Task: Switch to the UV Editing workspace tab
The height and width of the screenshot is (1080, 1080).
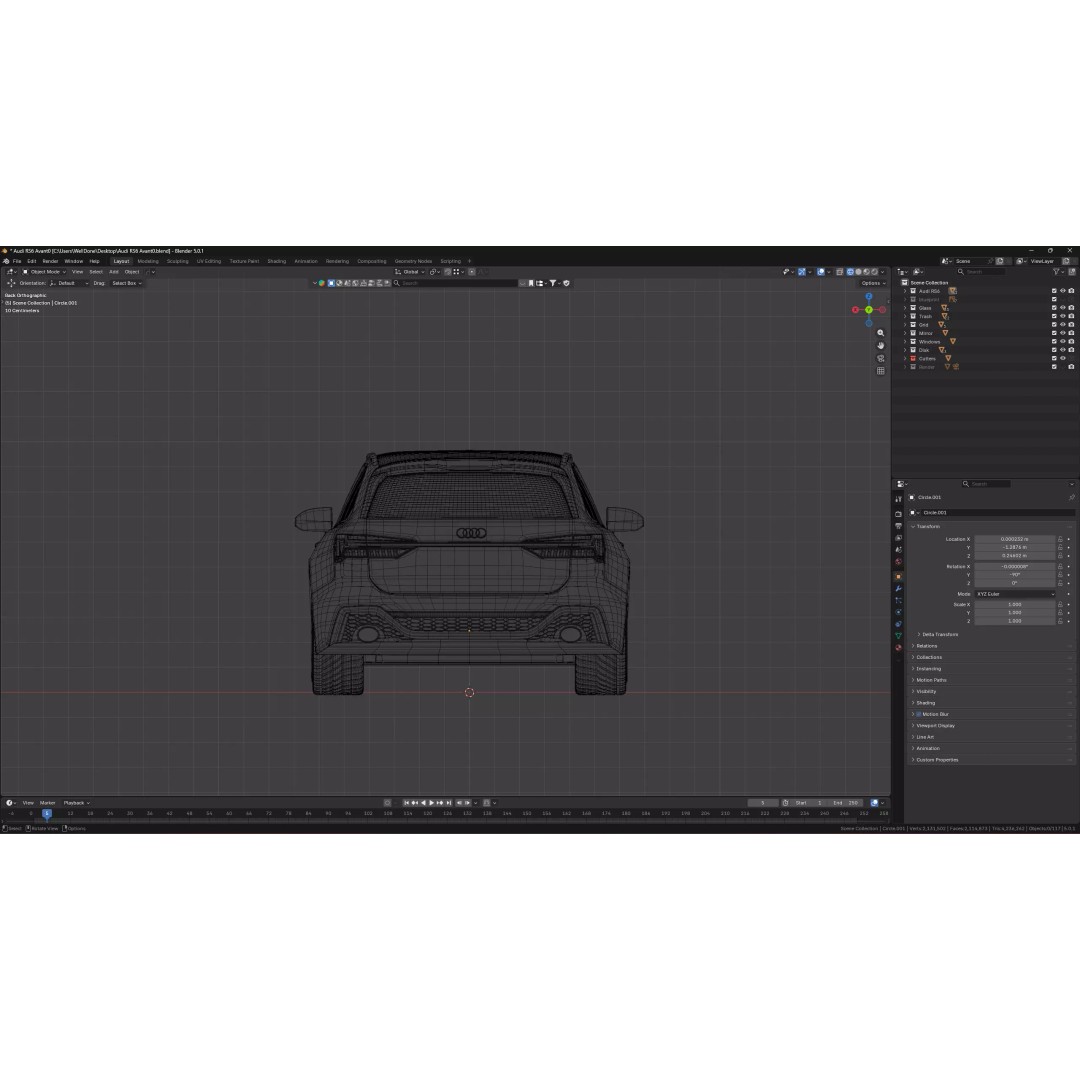Action: click(x=209, y=262)
